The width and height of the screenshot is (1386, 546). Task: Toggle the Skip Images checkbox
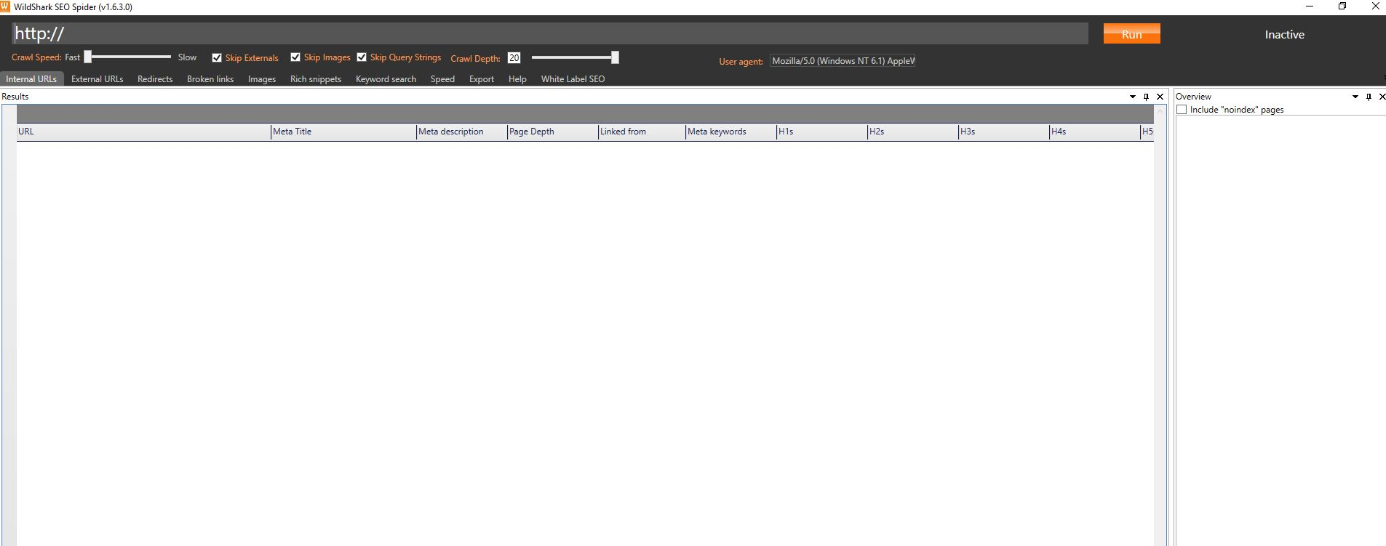coord(295,58)
